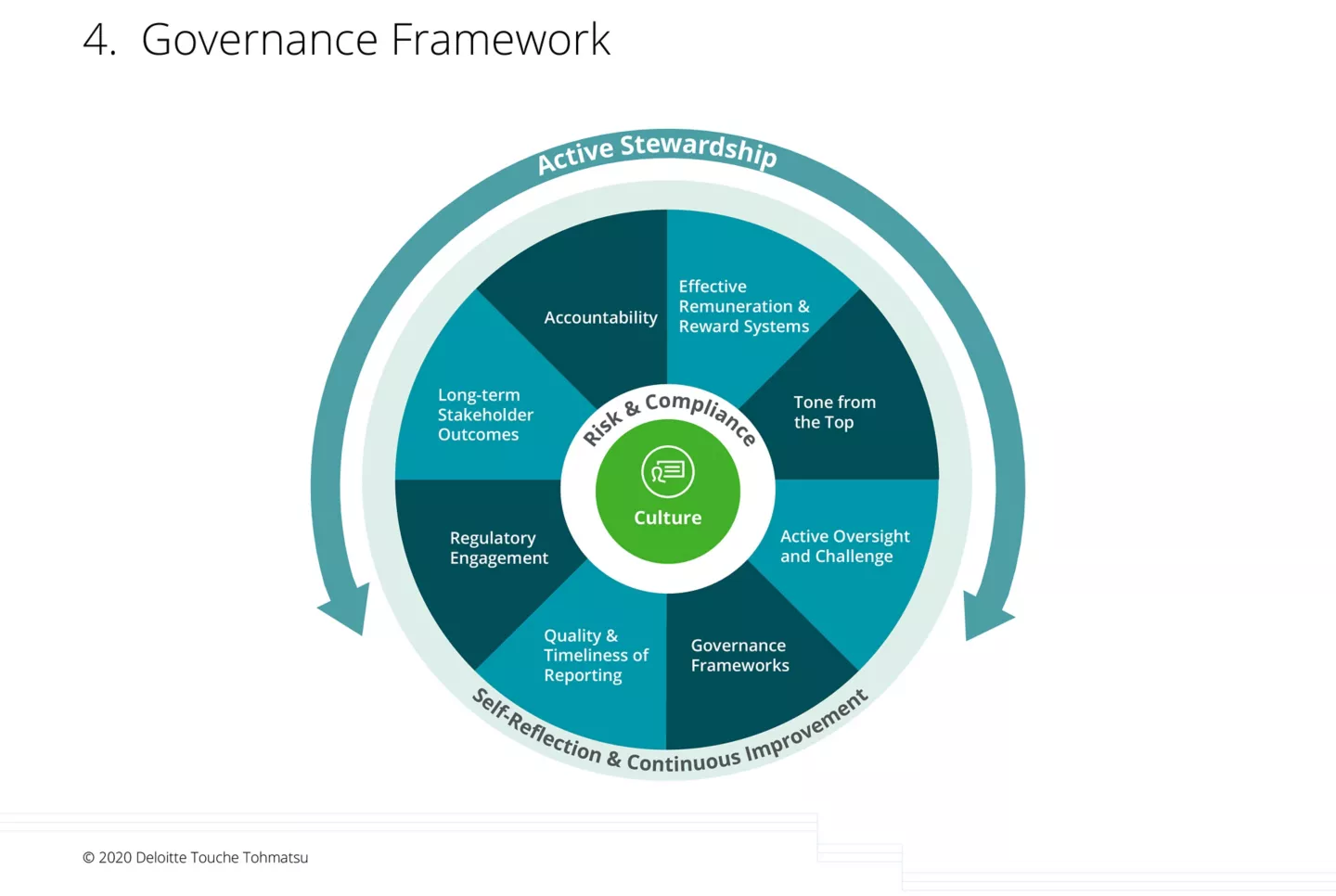
Task: Click the Culture label text
Action: click(667, 518)
